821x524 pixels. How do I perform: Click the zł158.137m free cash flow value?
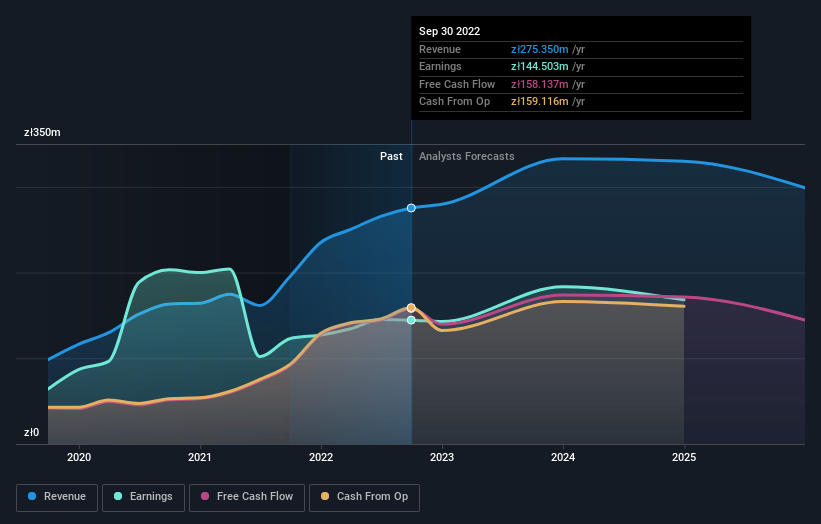tap(539, 84)
